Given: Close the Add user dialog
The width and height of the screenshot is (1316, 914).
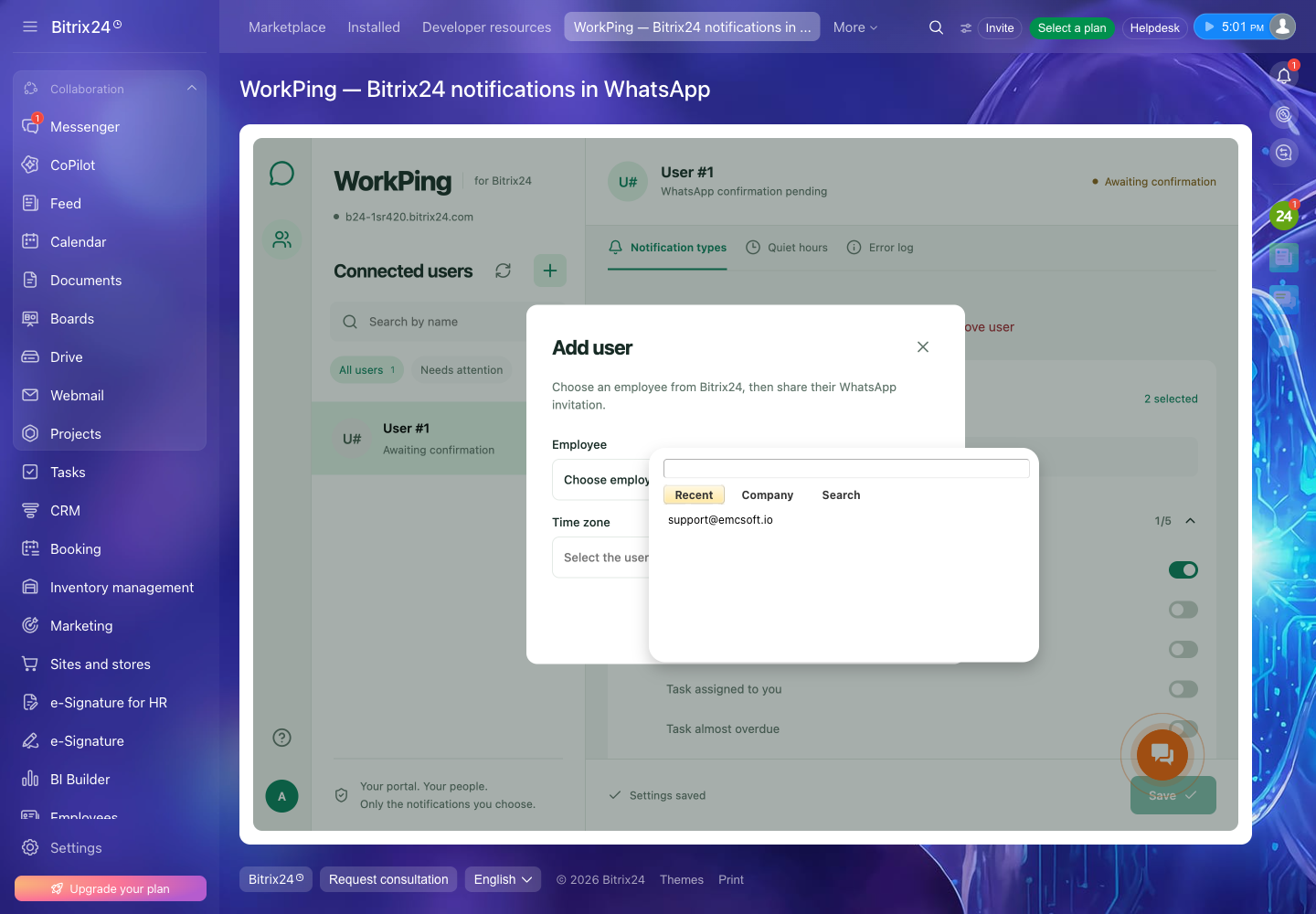Looking at the screenshot, I should click(923, 347).
